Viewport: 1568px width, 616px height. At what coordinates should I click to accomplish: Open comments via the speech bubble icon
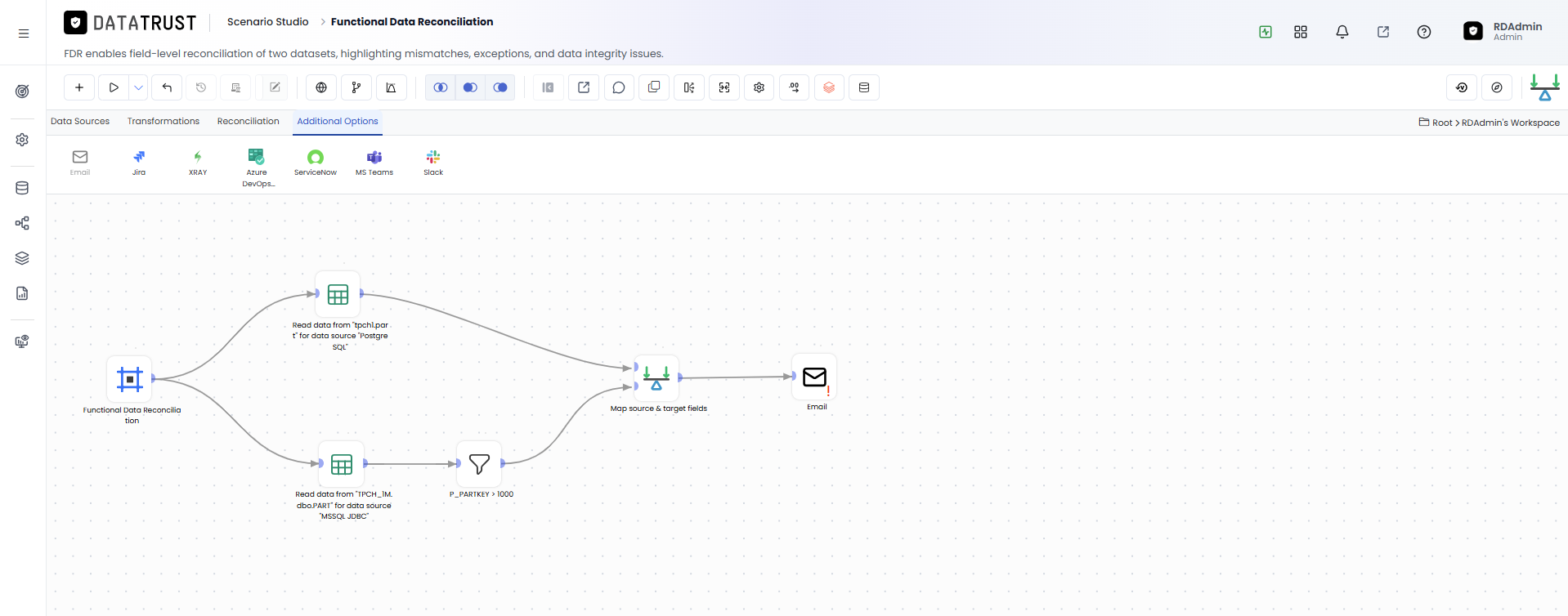619,87
